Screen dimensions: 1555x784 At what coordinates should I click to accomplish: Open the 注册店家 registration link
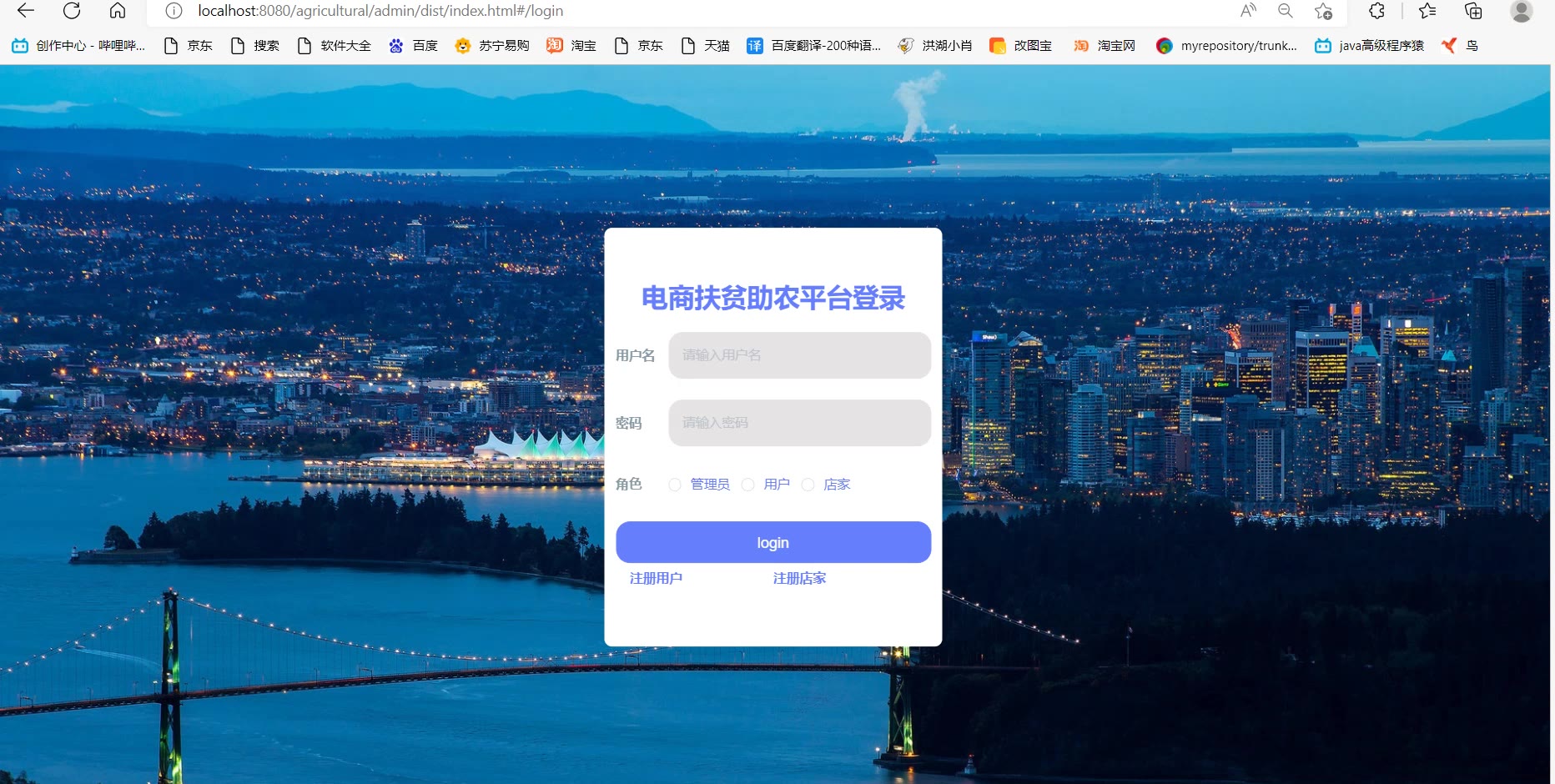pyautogui.click(x=799, y=578)
